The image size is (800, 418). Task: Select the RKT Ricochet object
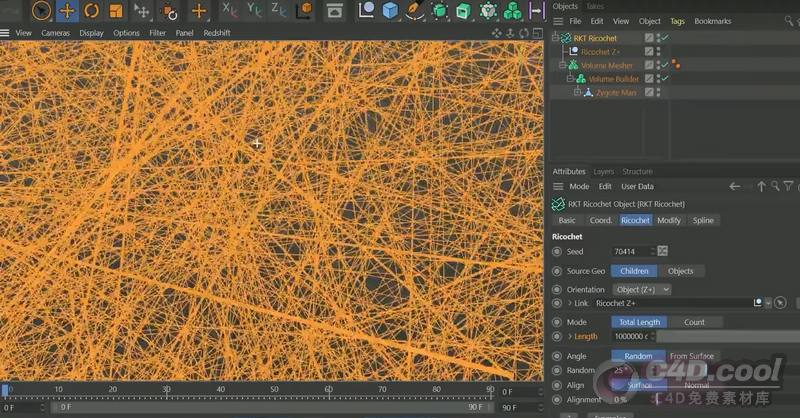(595, 38)
